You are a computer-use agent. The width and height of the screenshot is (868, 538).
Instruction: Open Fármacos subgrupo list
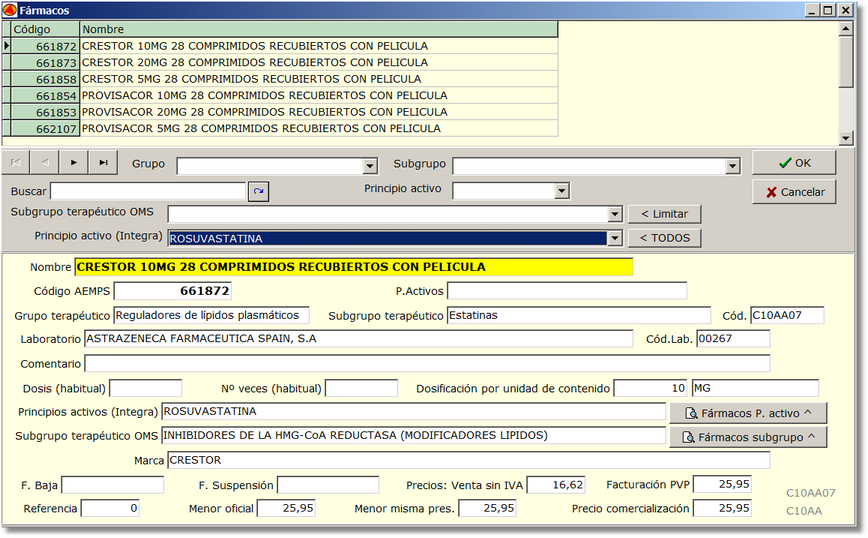click(x=748, y=437)
